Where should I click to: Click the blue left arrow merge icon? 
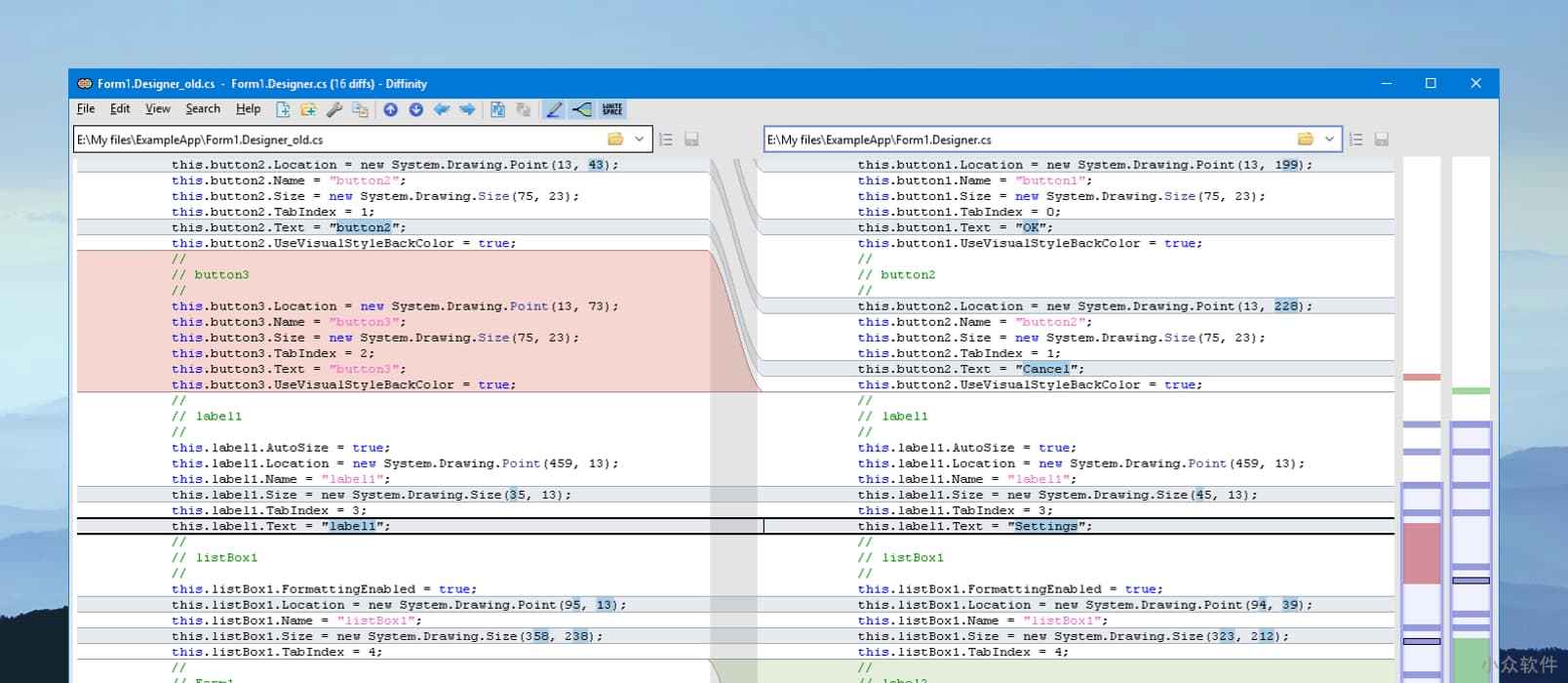point(442,109)
